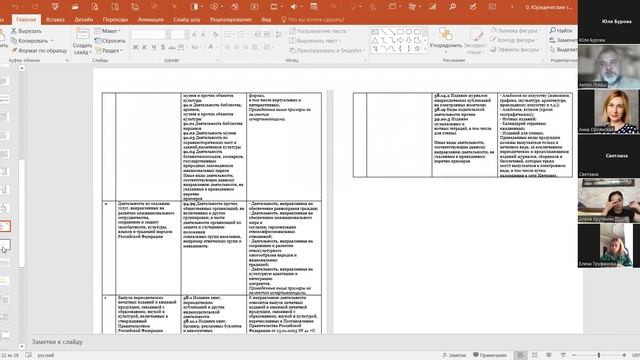Click the spell check icon in status bar
The height and width of the screenshot is (360, 640).
29,355
